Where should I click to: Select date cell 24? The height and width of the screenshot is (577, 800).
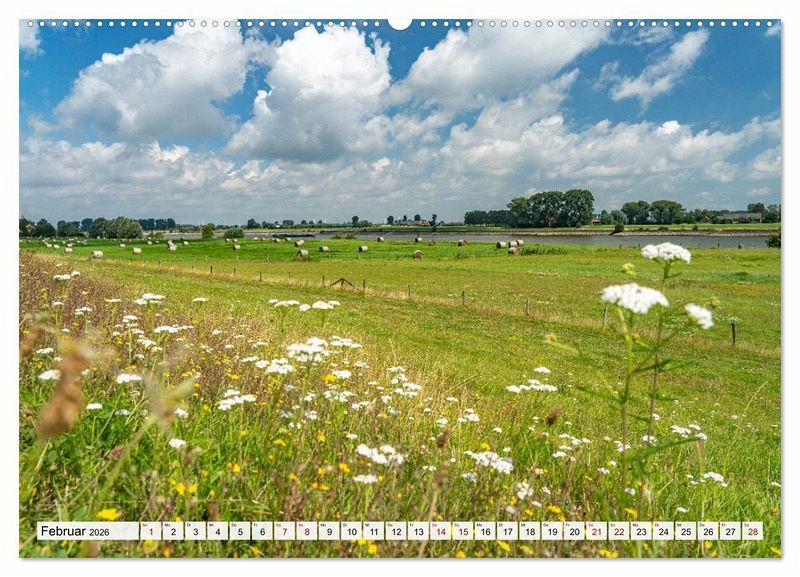pos(664,531)
